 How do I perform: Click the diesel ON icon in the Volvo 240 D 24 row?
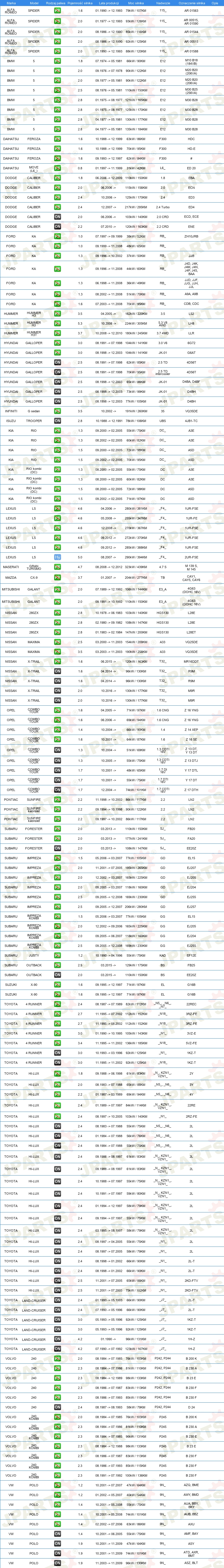(57, 1407)
